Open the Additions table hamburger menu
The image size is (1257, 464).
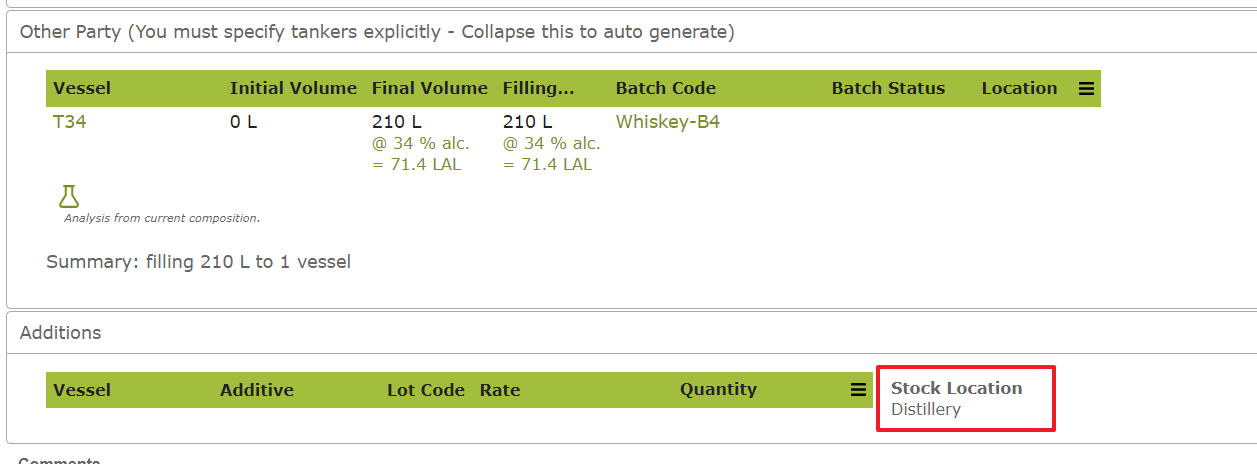858,390
